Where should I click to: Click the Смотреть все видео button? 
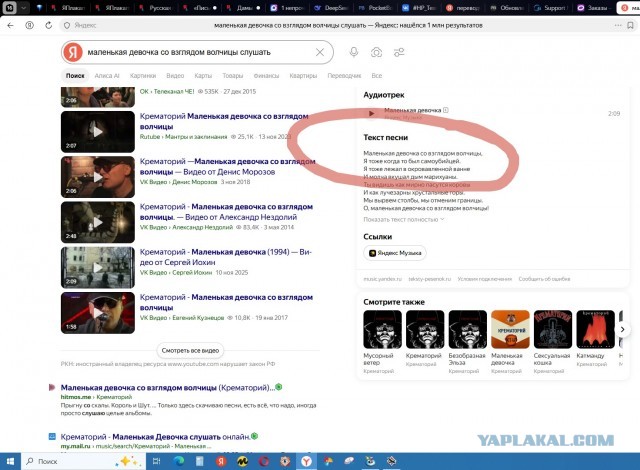pyautogui.click(x=190, y=350)
